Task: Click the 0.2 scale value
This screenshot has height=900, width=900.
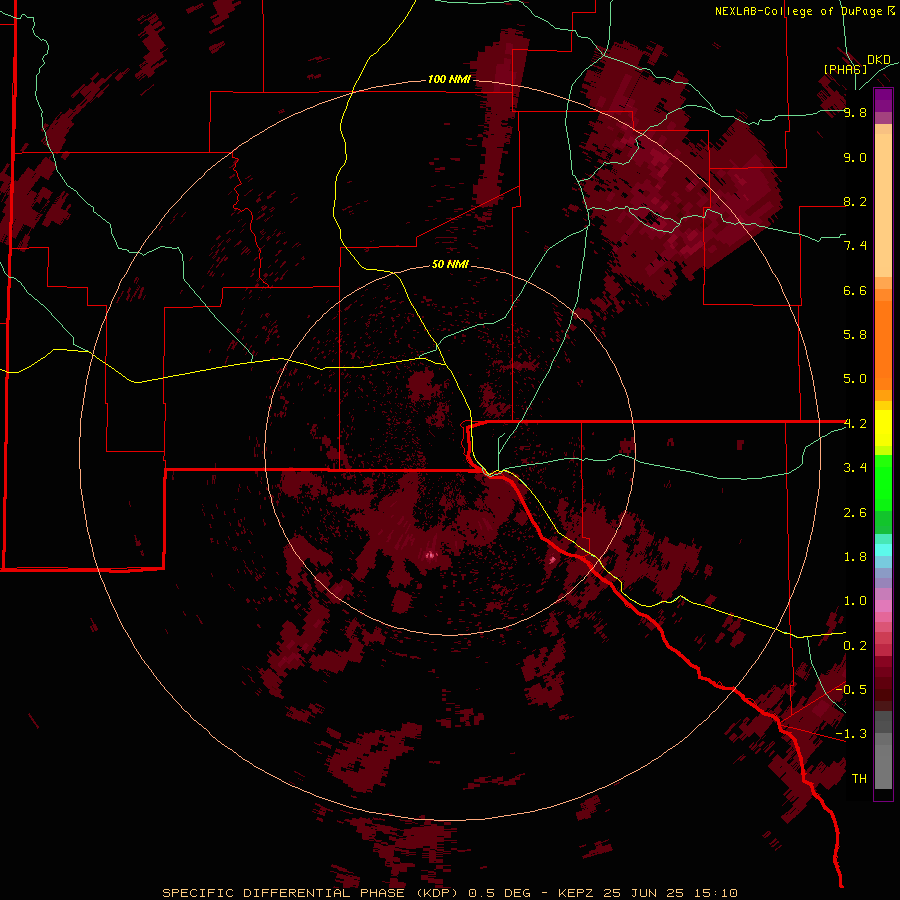Action: (855, 646)
